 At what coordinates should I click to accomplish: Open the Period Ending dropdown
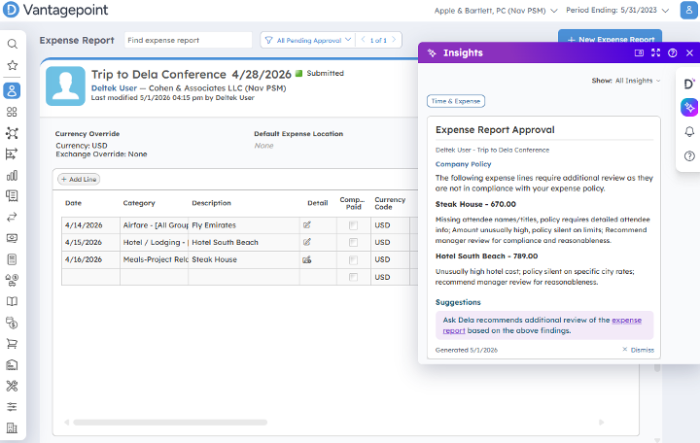617,10
